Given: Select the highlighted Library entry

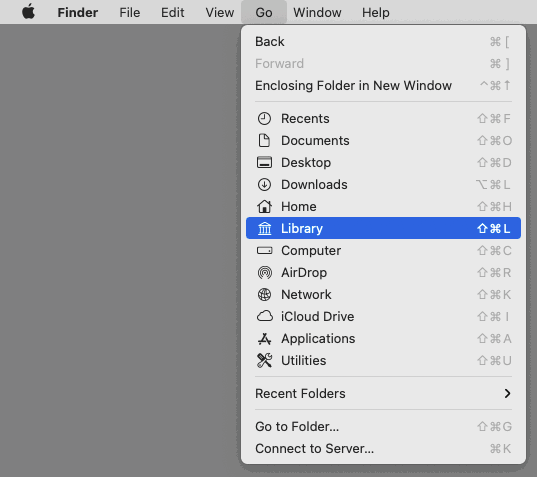Looking at the screenshot, I should [x=383, y=228].
